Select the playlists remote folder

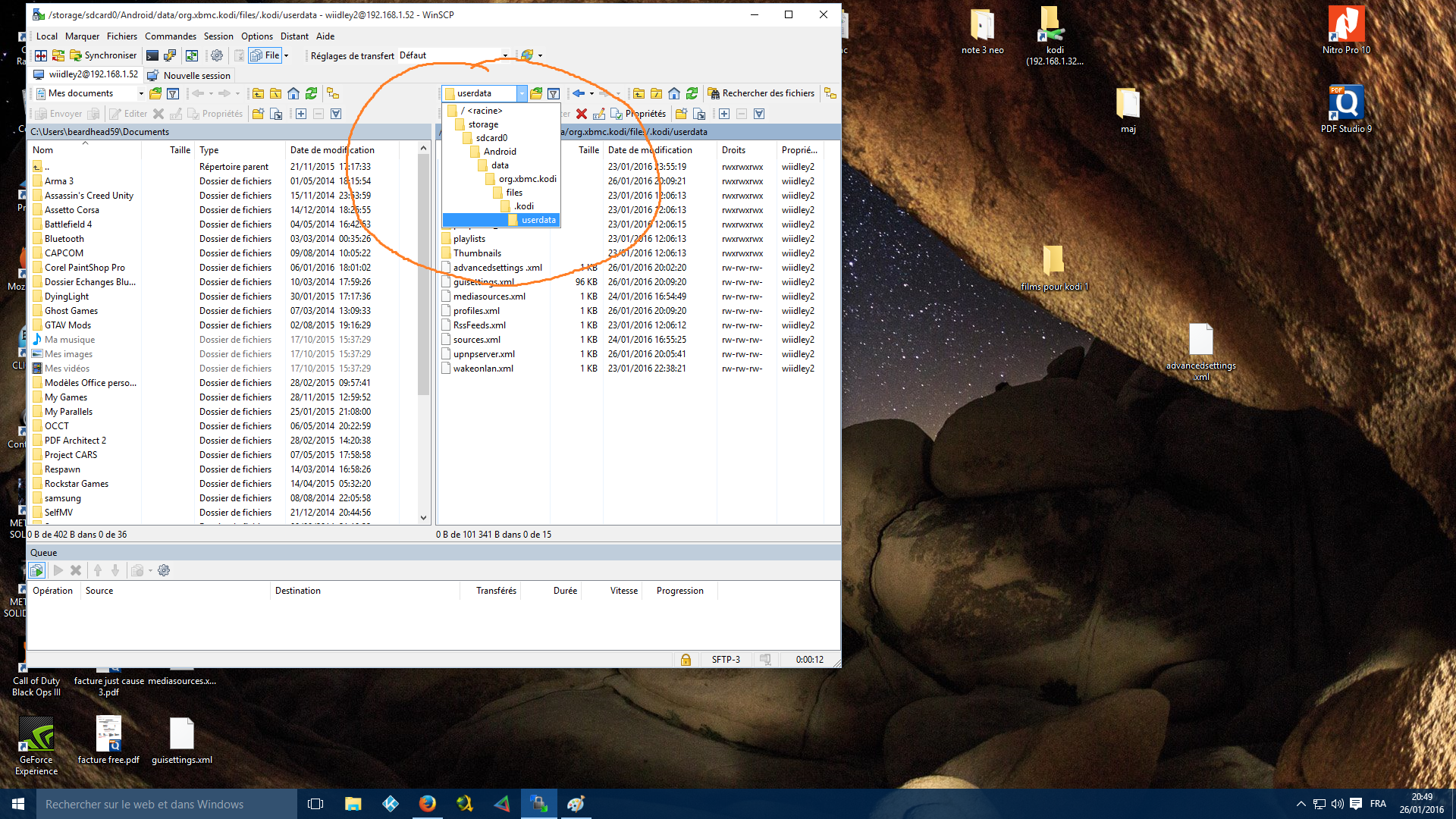coord(469,239)
